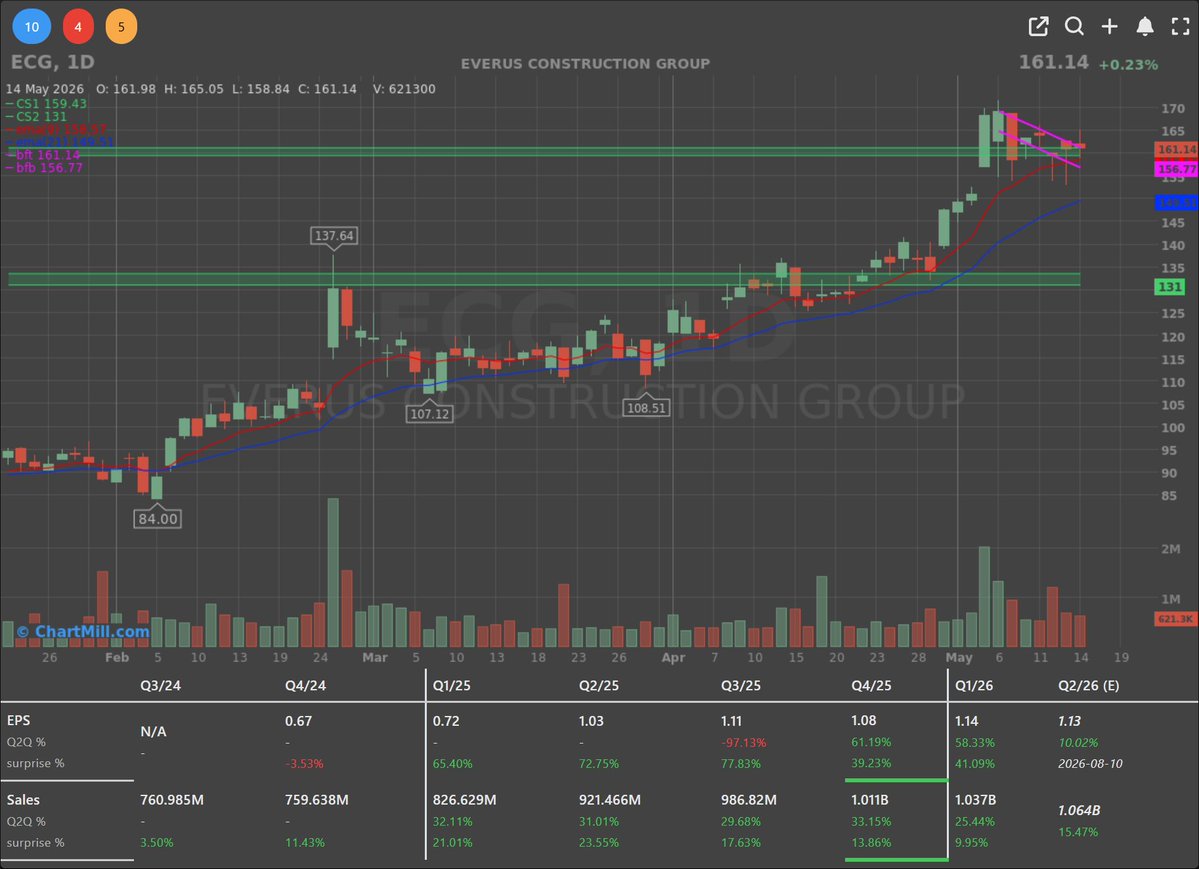Screen dimensions: 1199x869
Task: Click the May label on time axis
Action: pos(959,657)
